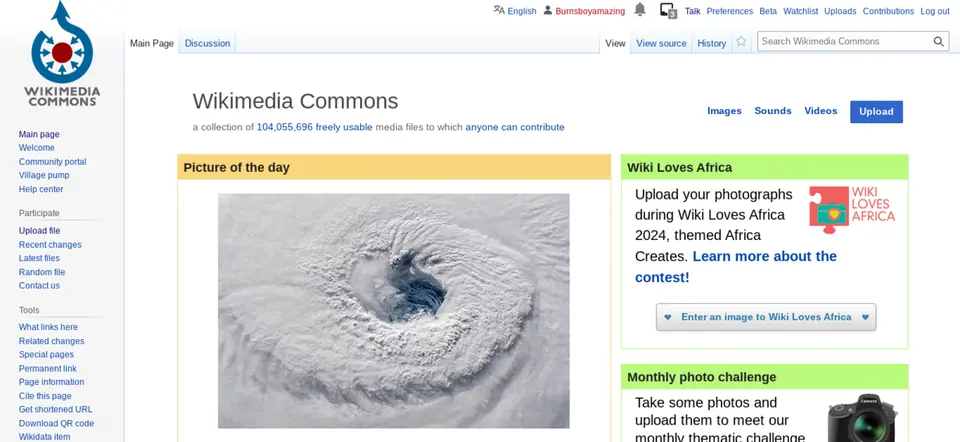Click the search magnifier icon
The width and height of the screenshot is (960, 442).
coord(939,42)
